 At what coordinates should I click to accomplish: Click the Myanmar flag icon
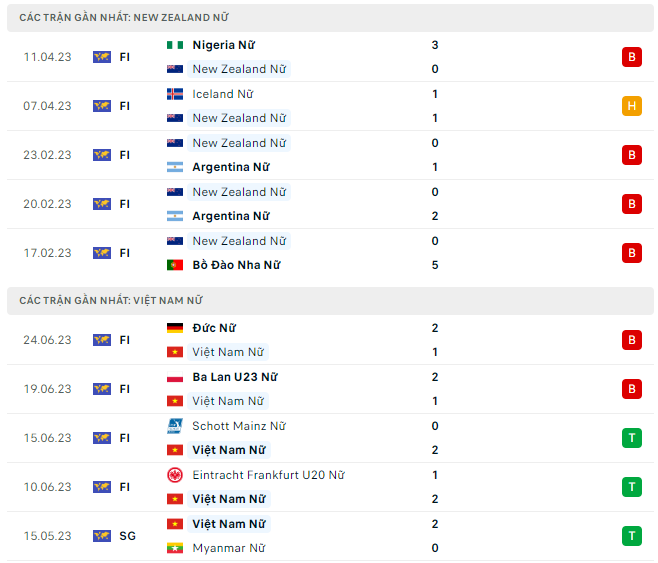point(175,548)
